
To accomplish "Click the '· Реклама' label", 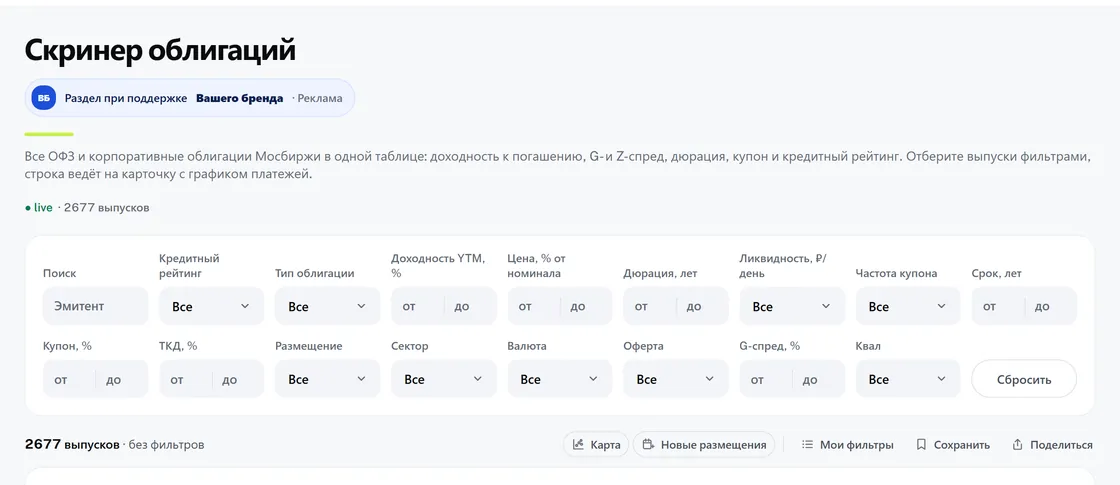I will coord(317,98).
